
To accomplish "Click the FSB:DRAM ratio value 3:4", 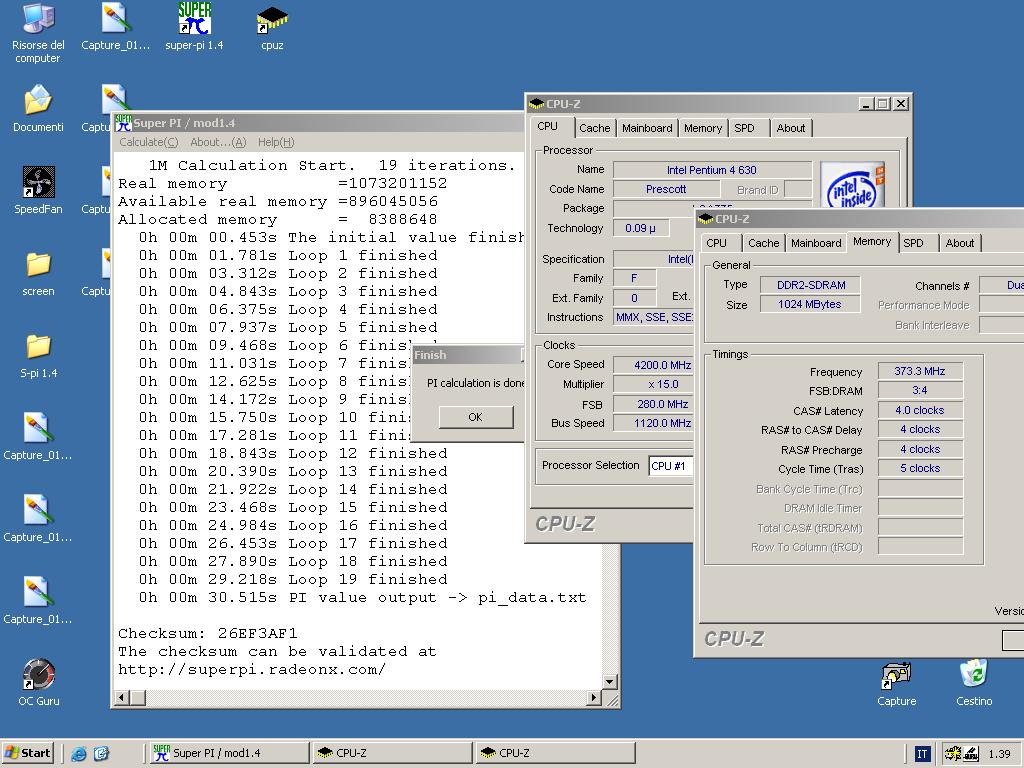I will tap(920, 391).
